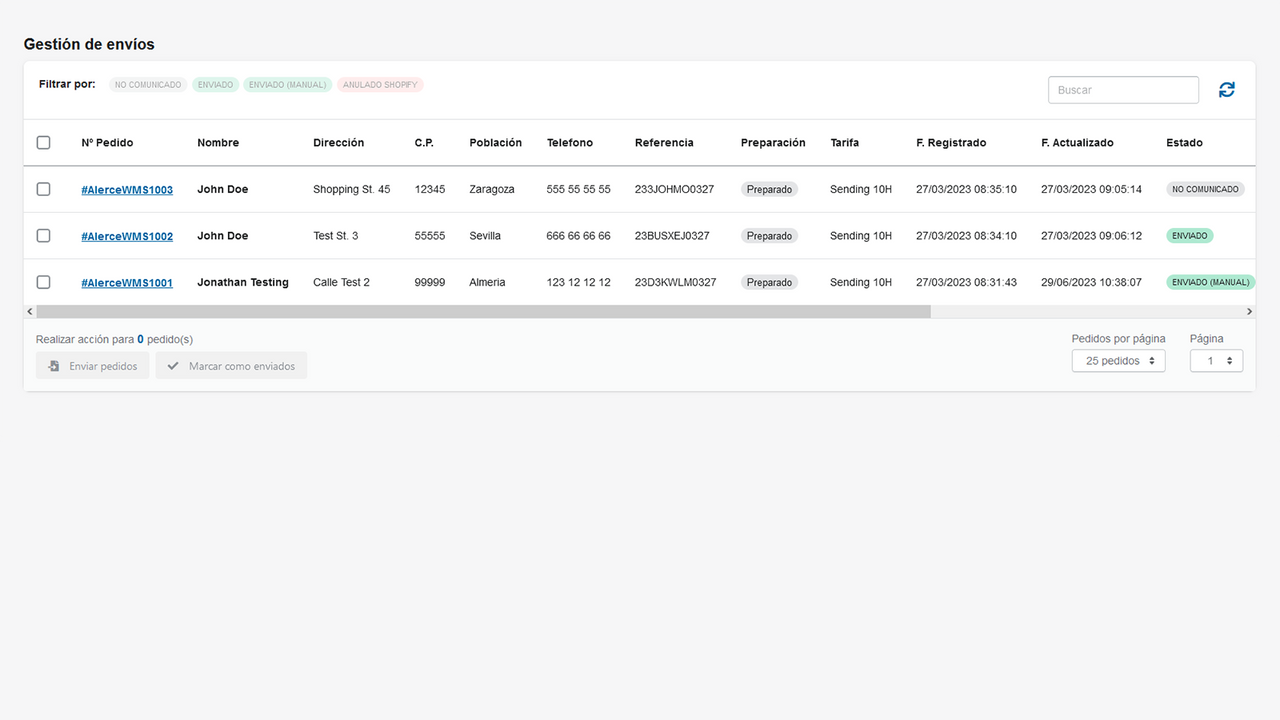Check the box for order #AlerceWMS1002
This screenshot has width=1280, height=720.
click(x=43, y=236)
